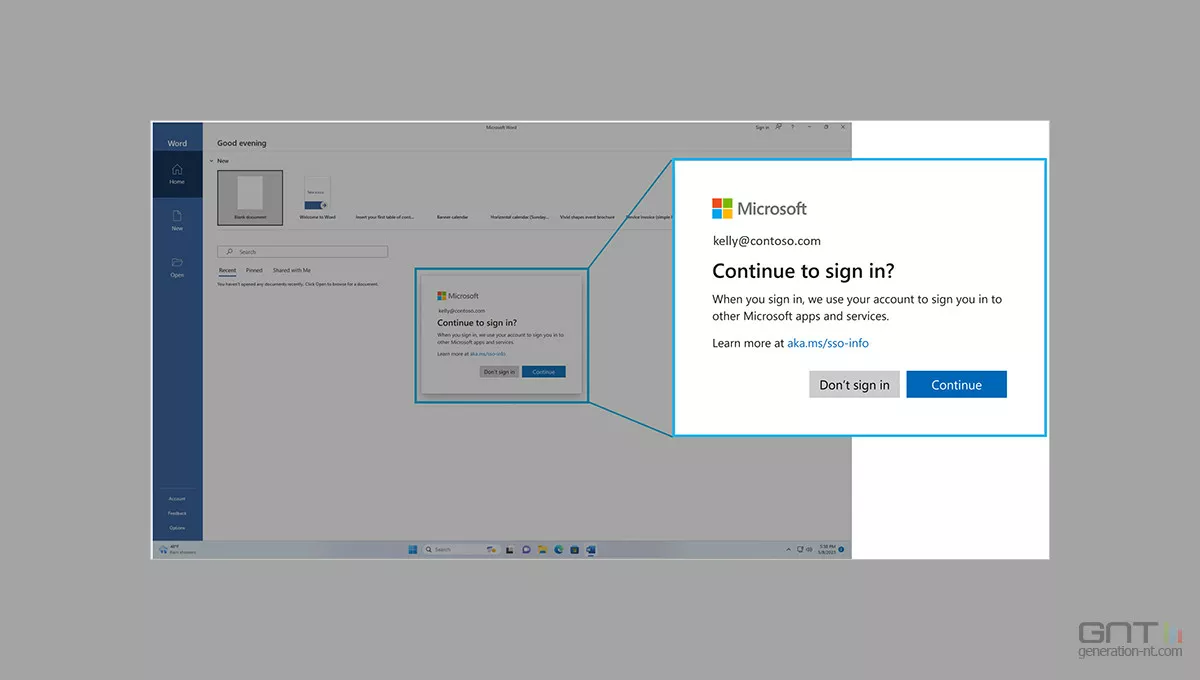The height and width of the screenshot is (680, 1200).
Task: Open Options in the Word sidebar
Action: [x=177, y=527]
